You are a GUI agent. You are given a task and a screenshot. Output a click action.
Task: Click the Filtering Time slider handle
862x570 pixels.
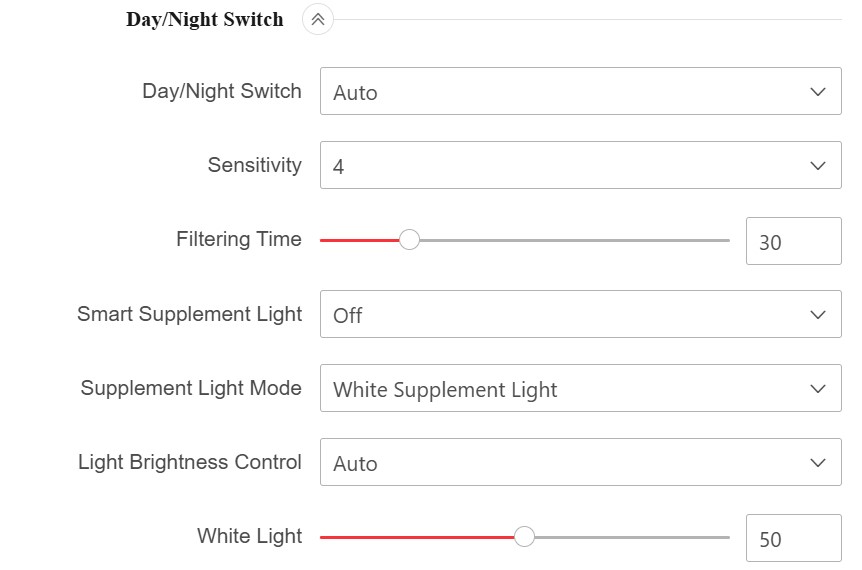[409, 240]
